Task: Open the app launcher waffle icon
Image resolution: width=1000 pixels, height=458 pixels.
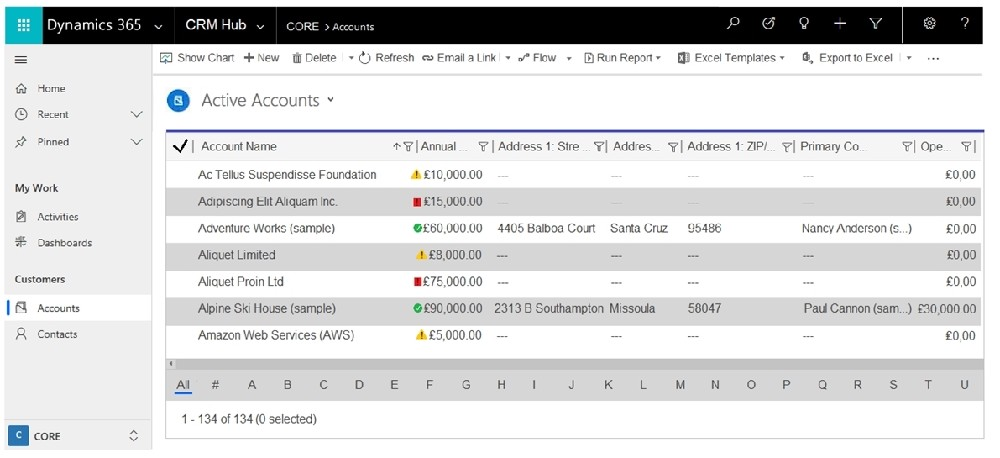Action: coord(24,26)
